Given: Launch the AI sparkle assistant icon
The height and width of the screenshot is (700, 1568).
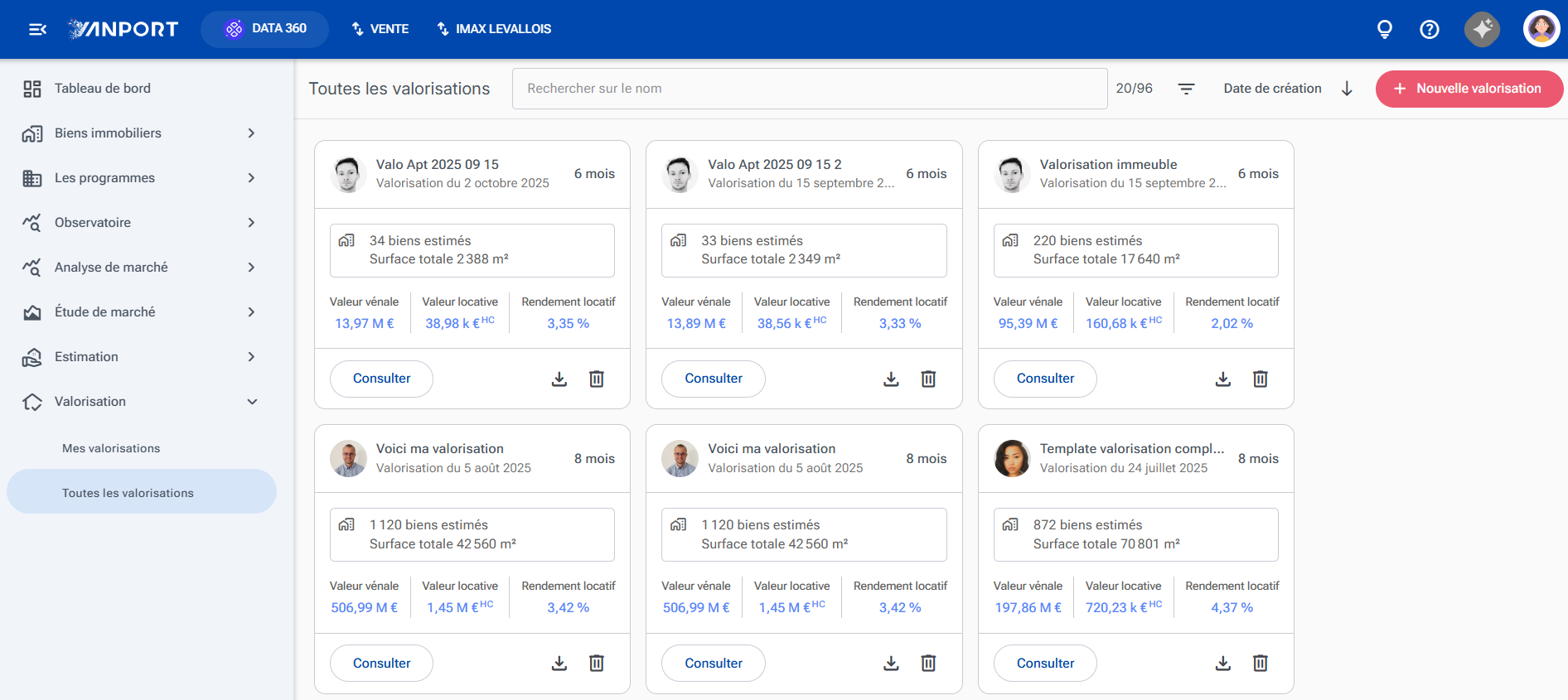Looking at the screenshot, I should (x=1482, y=29).
